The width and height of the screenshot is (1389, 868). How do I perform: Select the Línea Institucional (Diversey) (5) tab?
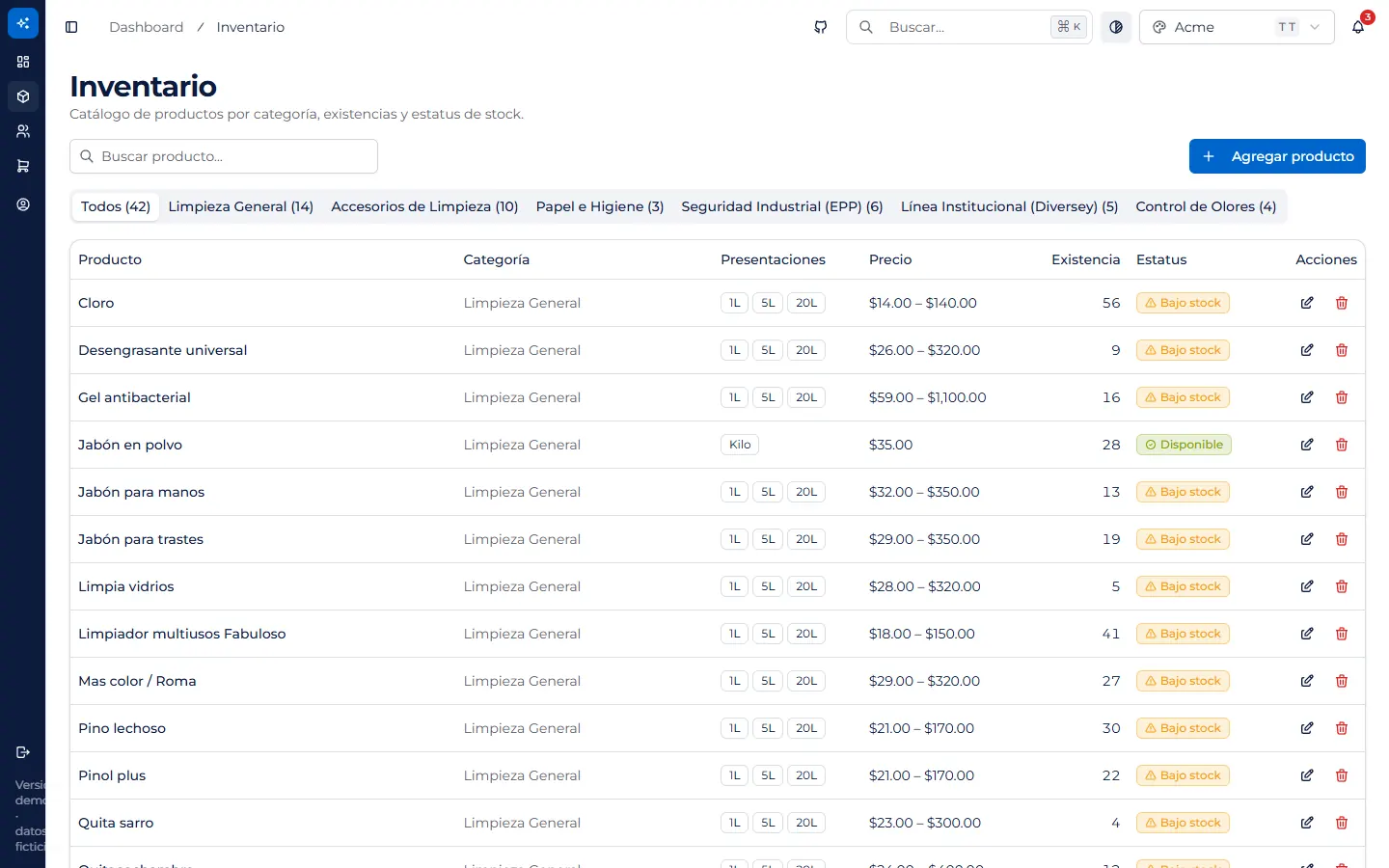pyautogui.click(x=1009, y=206)
